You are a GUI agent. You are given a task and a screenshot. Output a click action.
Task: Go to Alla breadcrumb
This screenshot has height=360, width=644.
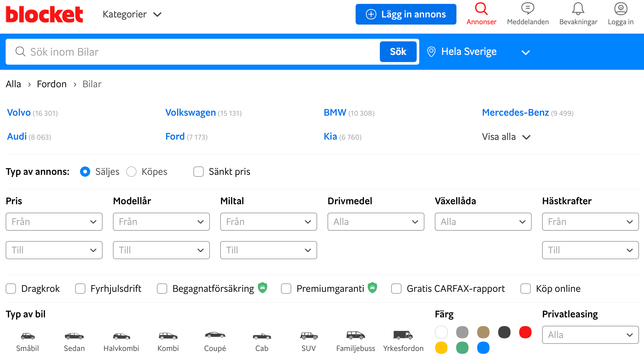13,84
